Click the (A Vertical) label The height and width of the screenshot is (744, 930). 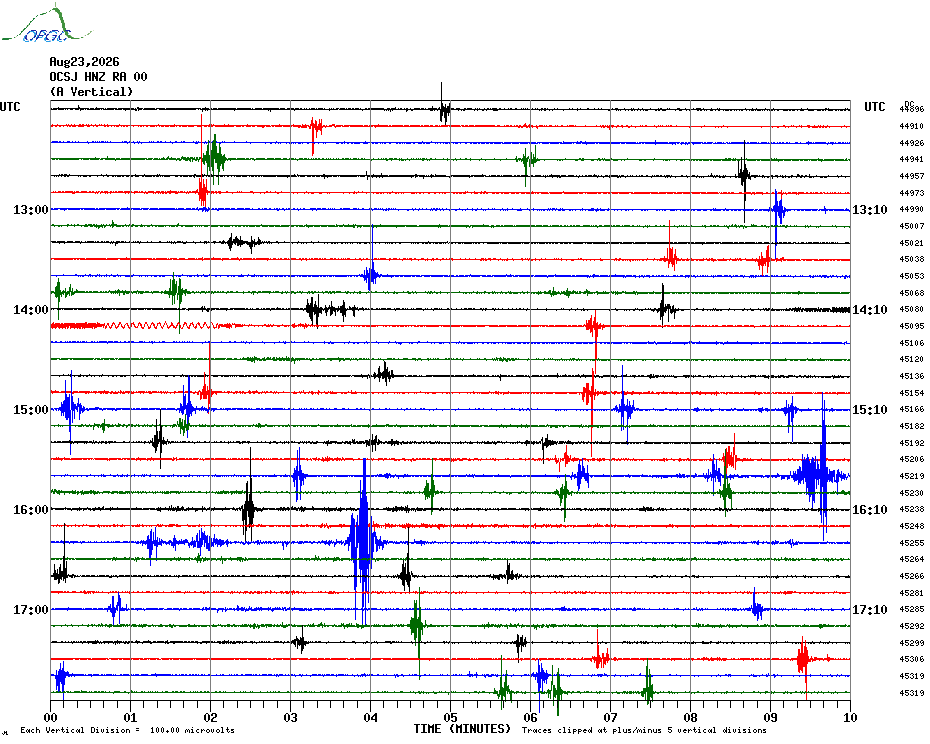click(x=91, y=92)
